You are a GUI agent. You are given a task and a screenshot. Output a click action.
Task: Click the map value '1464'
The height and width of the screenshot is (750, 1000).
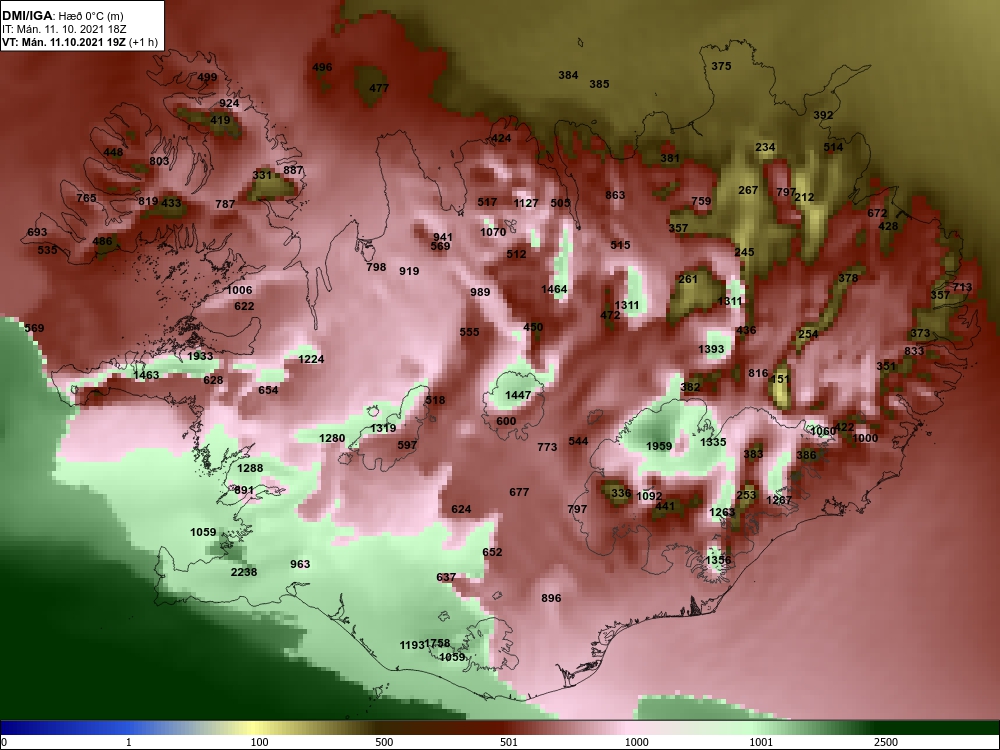[554, 289]
